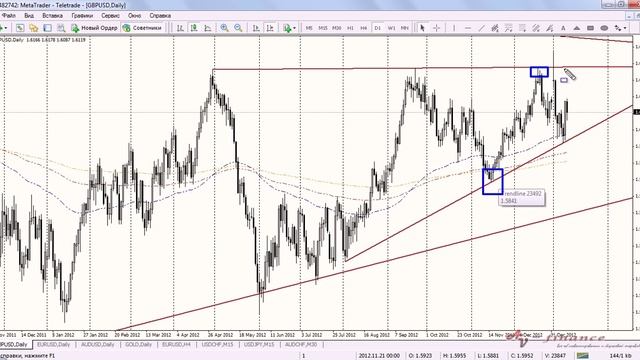Viewport: 640px width, 360px height.
Task: Click the C: 1.5952 status value
Action: [x=522, y=356]
